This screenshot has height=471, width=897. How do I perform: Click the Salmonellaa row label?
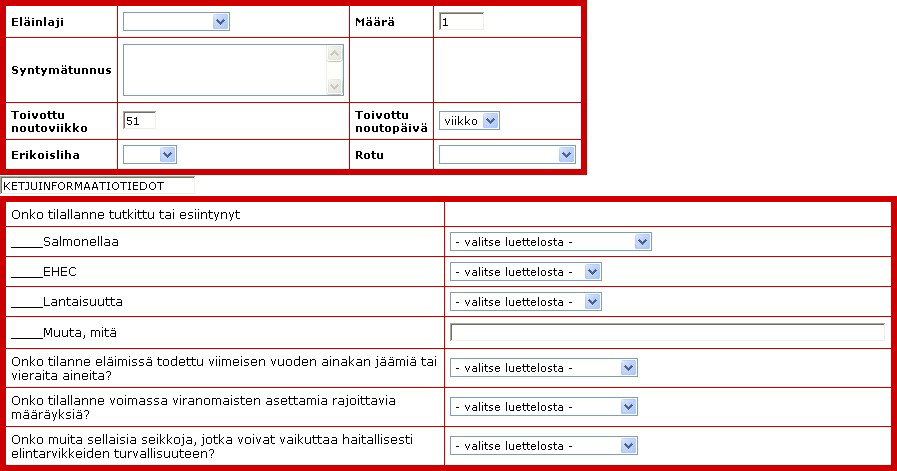65,242
